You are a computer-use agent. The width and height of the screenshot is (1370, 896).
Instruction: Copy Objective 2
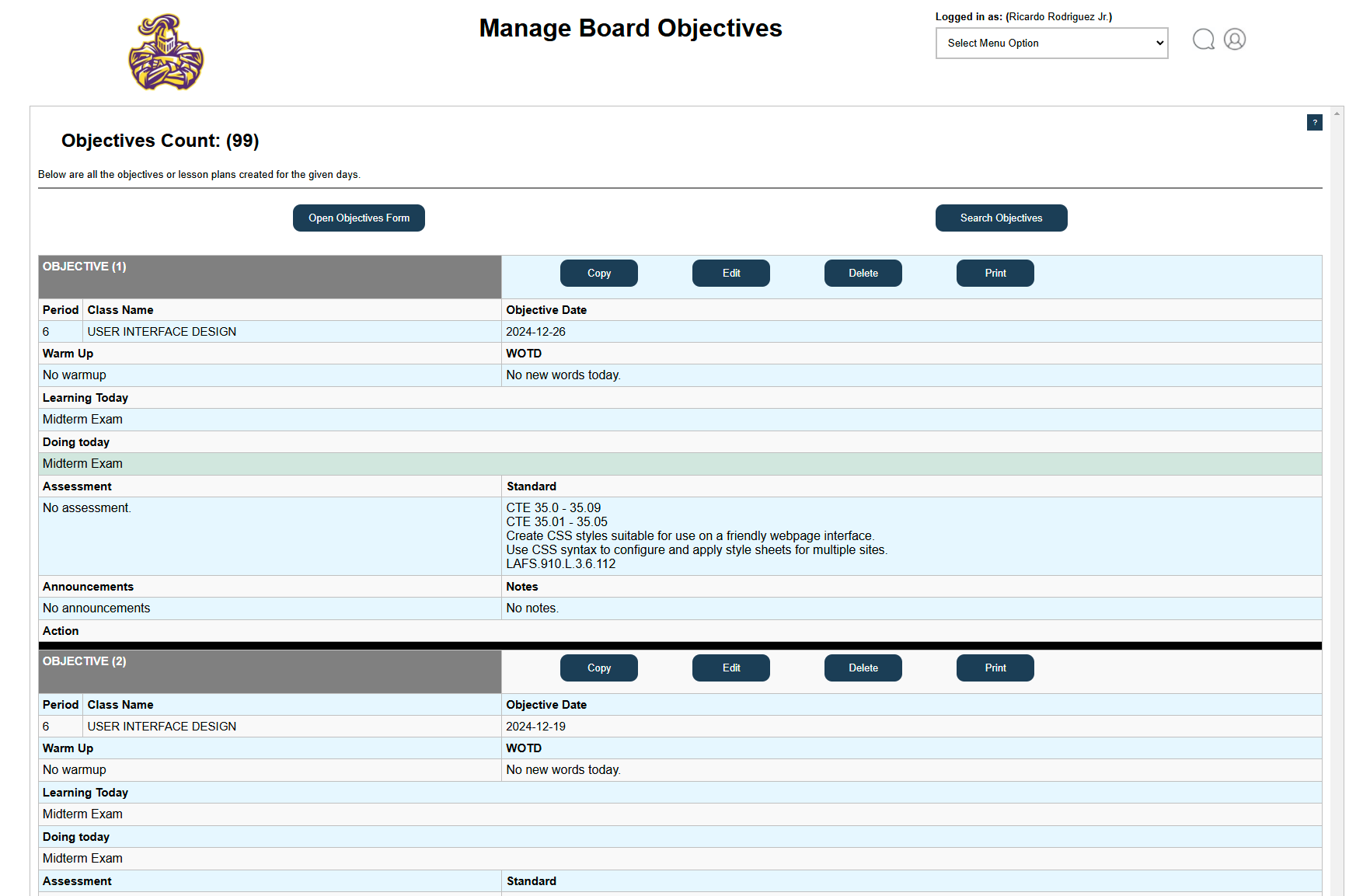pyautogui.click(x=598, y=668)
